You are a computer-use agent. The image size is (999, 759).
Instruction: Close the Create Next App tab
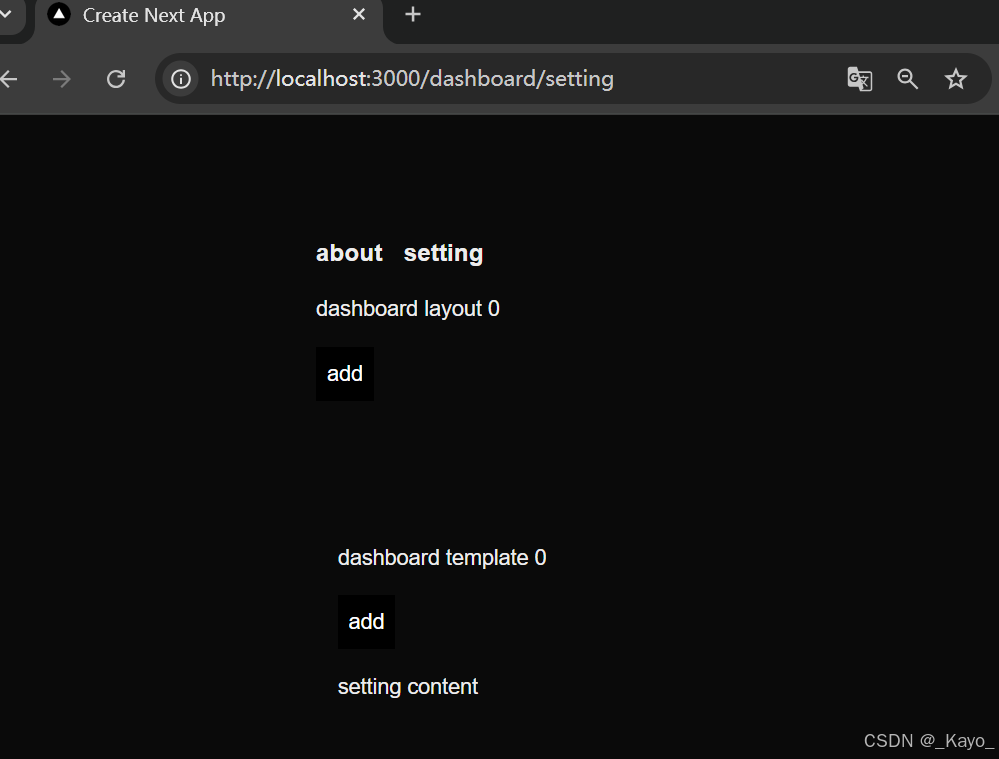359,15
